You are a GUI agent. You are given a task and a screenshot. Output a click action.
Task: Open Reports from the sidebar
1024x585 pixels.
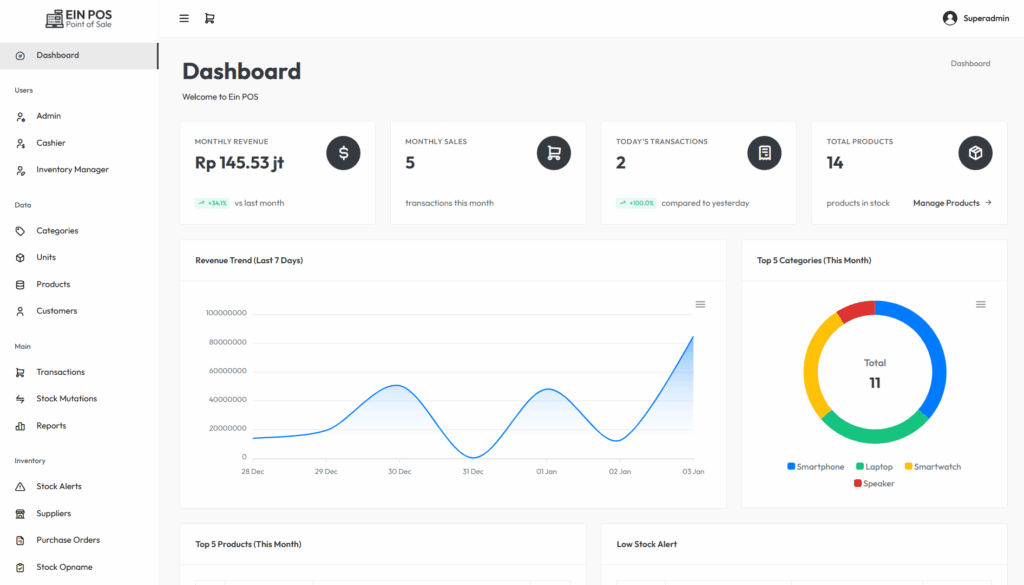pos(51,426)
